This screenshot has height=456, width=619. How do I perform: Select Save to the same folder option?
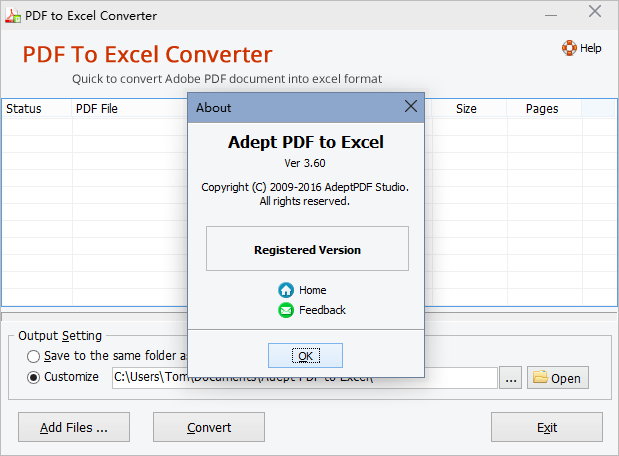34,356
